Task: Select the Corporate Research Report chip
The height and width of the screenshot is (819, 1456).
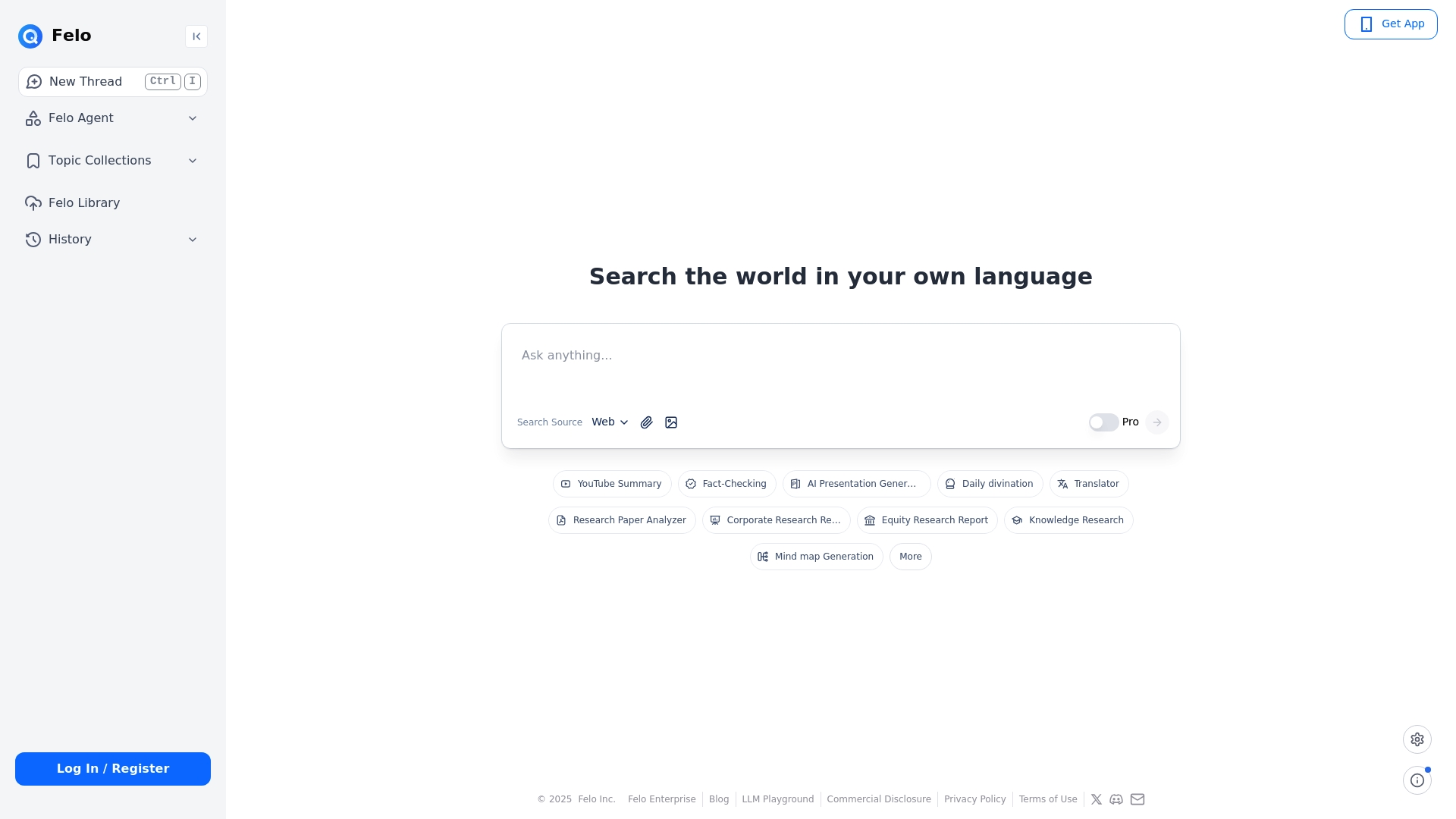Action: point(777,520)
